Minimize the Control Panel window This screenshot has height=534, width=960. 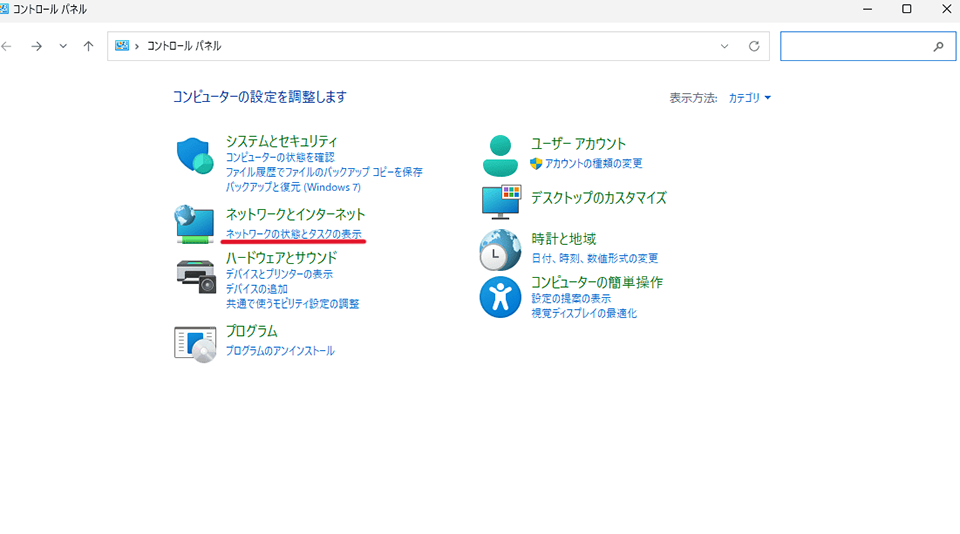tap(868, 9)
